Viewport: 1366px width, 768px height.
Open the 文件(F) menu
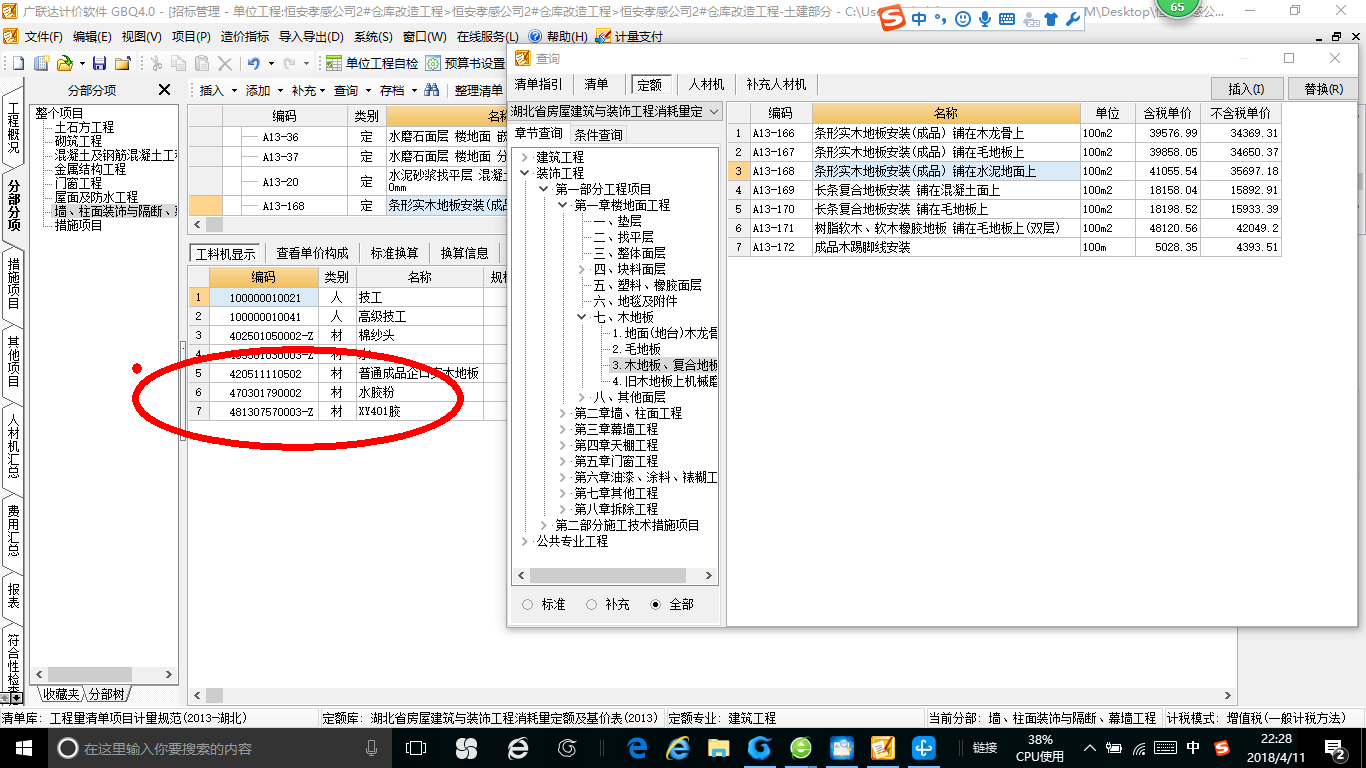(x=44, y=36)
